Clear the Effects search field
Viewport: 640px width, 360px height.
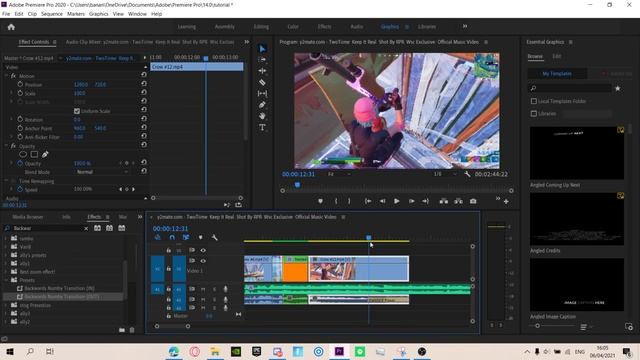pyautogui.click(x=86, y=229)
